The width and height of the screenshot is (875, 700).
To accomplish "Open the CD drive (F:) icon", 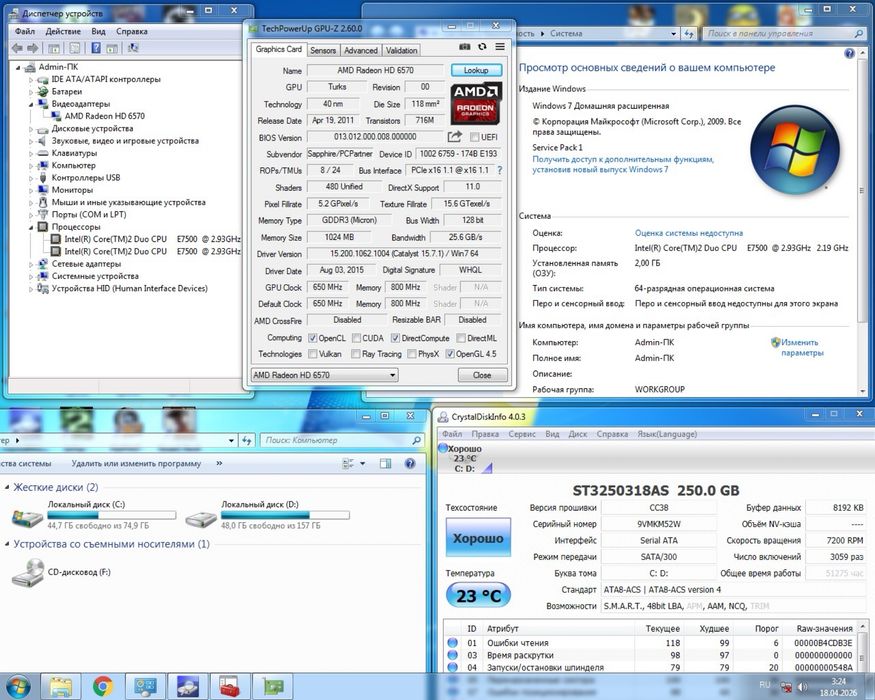I will [28, 573].
